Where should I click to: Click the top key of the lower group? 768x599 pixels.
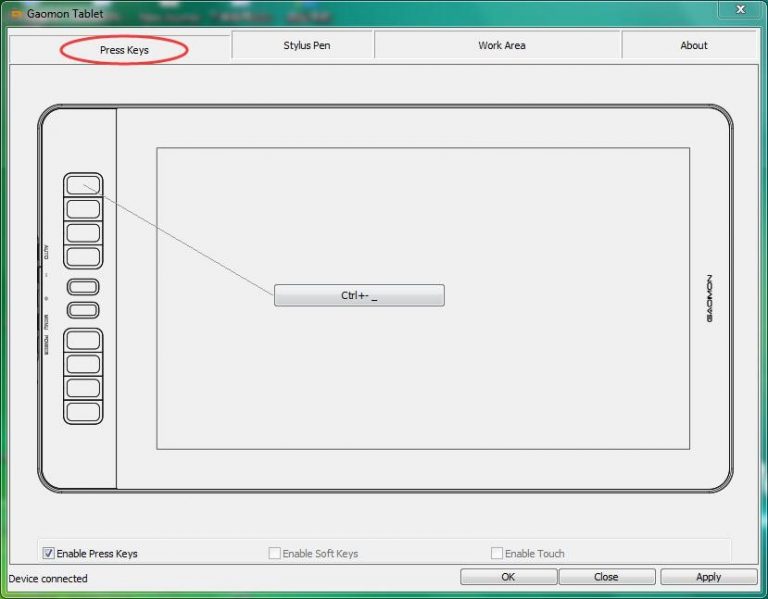[83, 340]
